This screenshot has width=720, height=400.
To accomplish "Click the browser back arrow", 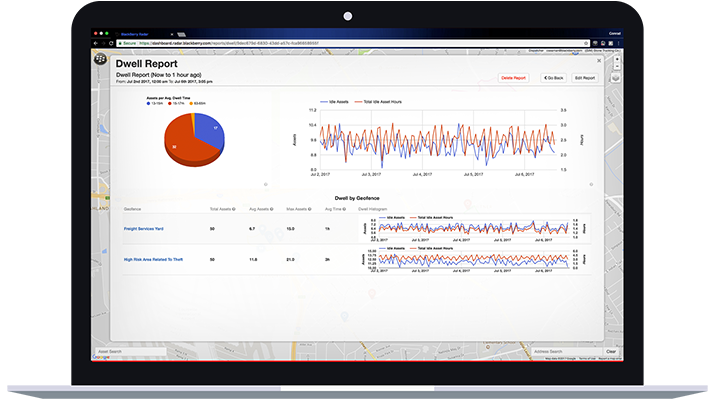I will [x=97, y=43].
